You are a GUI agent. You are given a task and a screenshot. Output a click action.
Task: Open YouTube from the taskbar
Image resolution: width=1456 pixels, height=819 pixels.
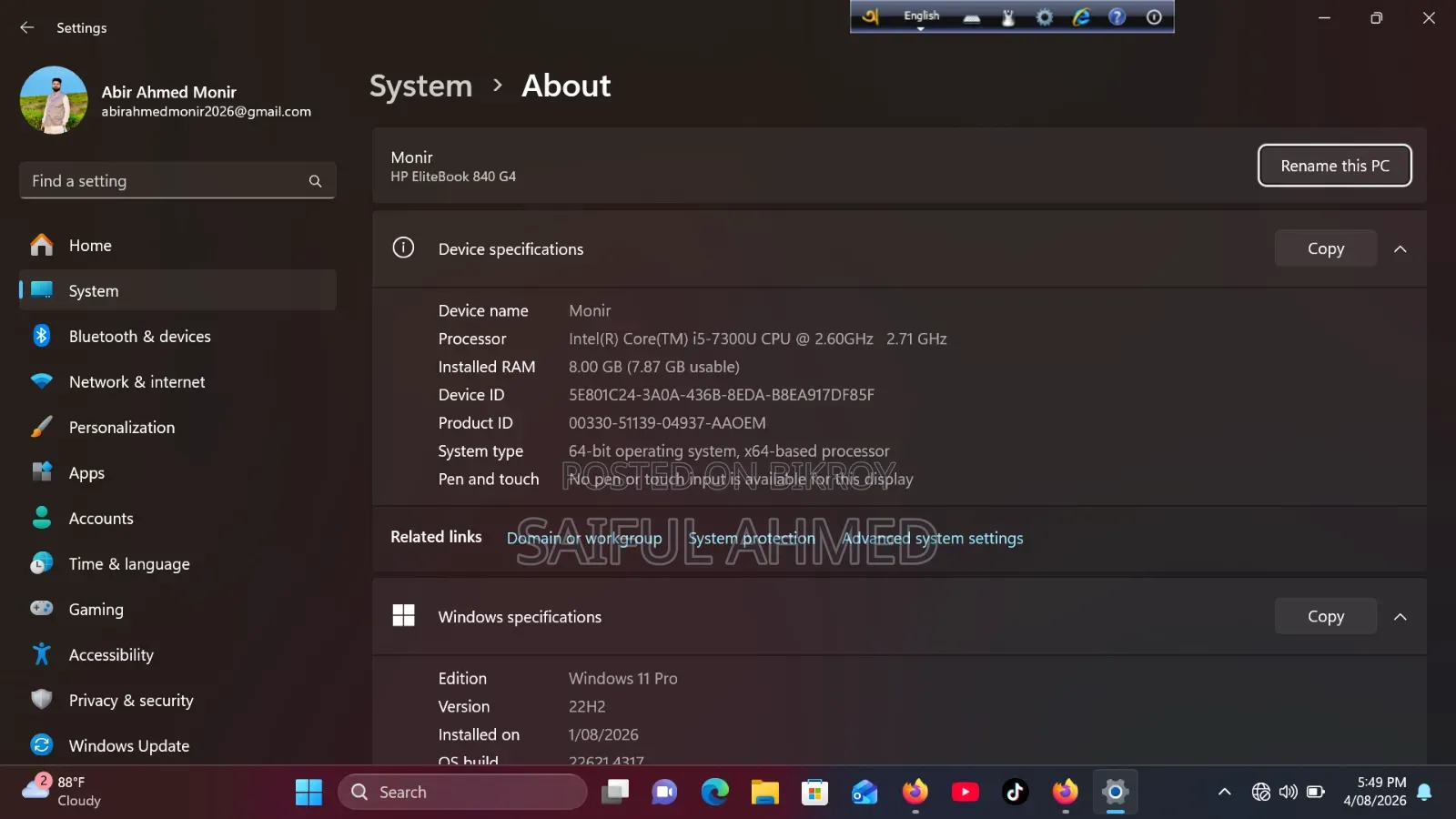966,793
